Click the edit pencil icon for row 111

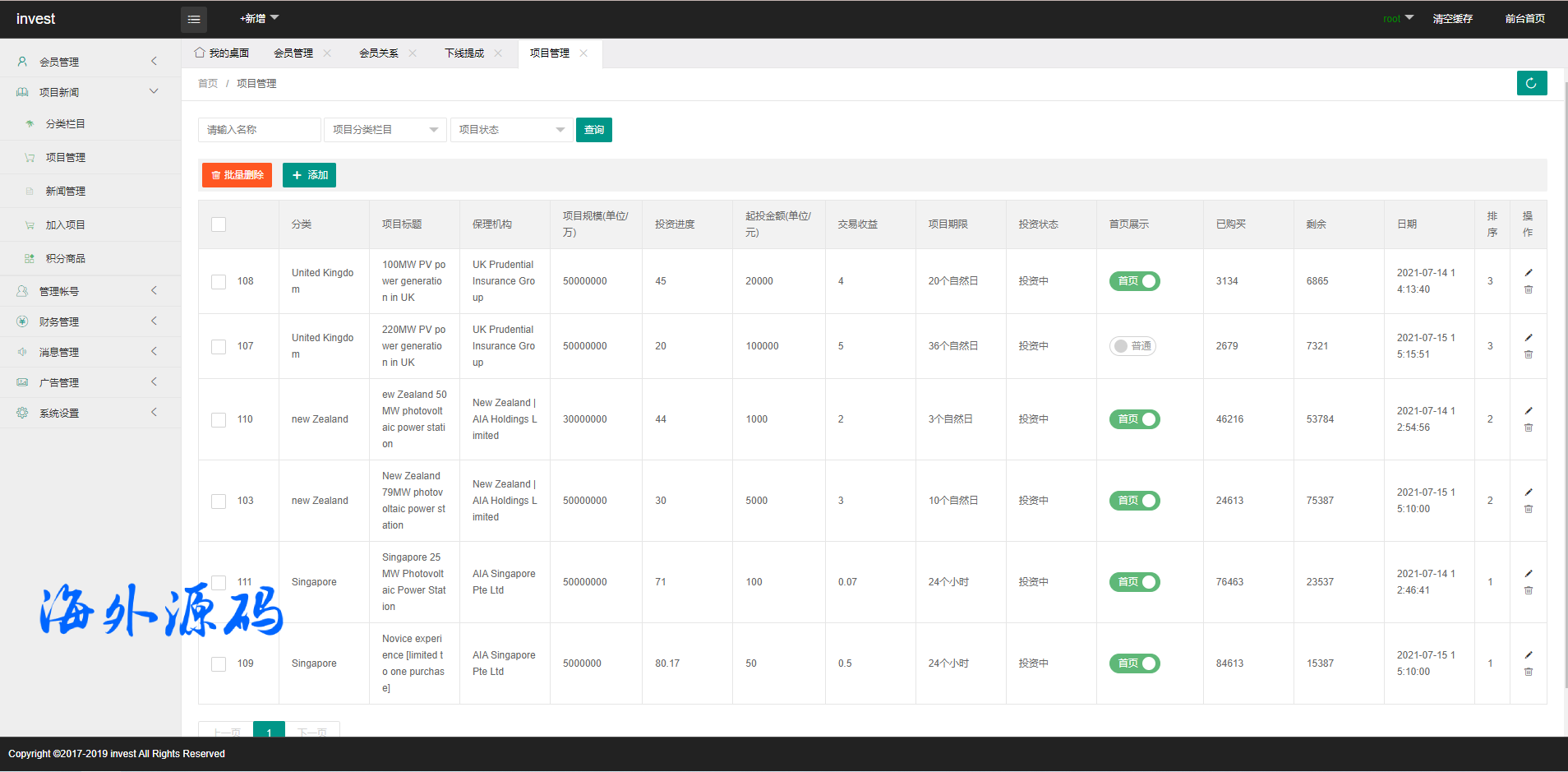click(1529, 574)
